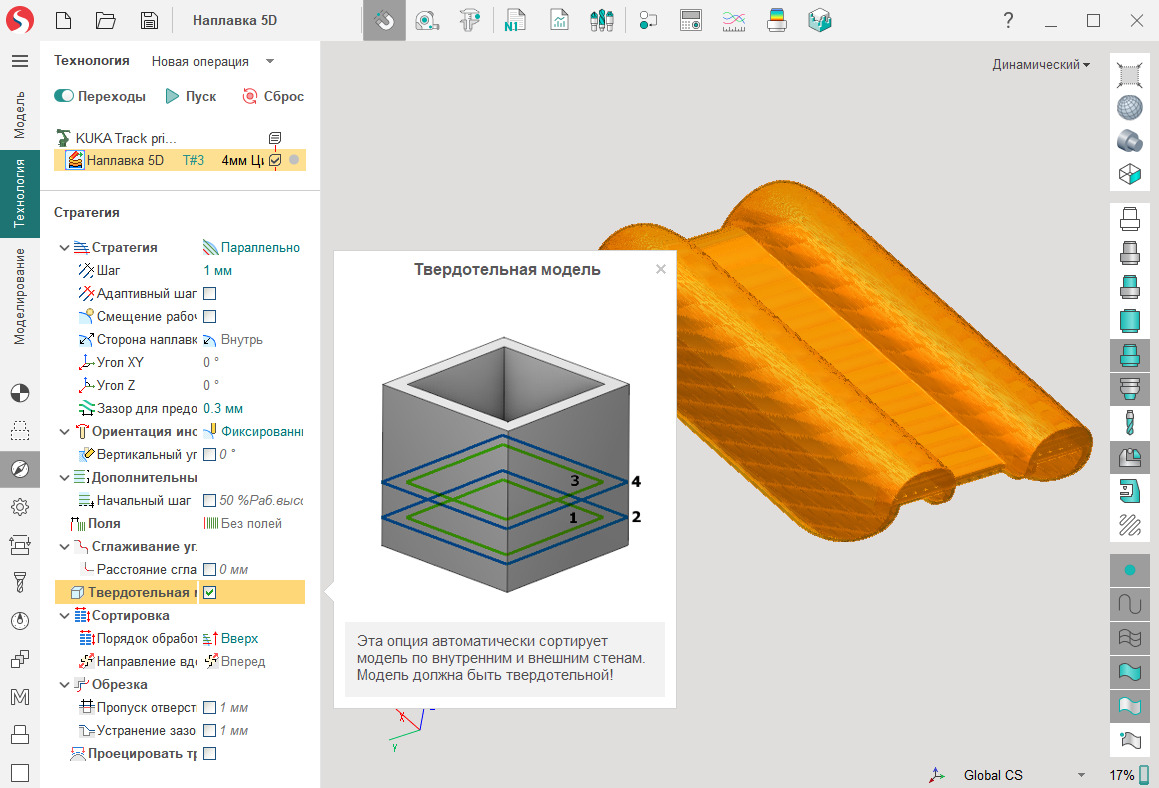Open the Динамический view dropdown

[x=1040, y=65]
